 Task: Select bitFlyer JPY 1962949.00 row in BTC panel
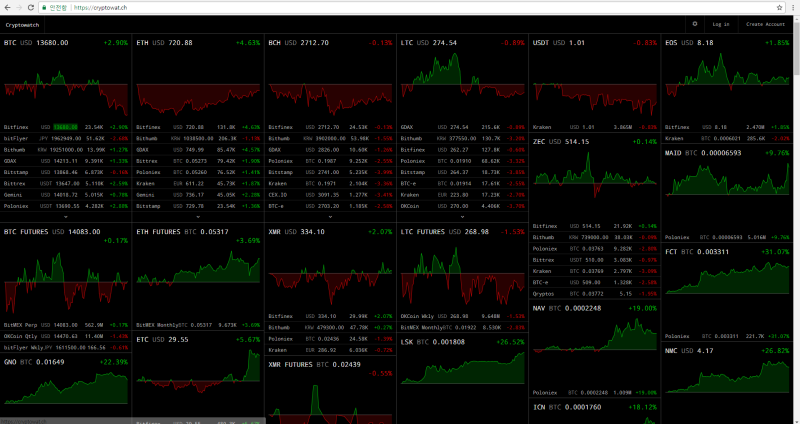pyautogui.click(x=66, y=138)
